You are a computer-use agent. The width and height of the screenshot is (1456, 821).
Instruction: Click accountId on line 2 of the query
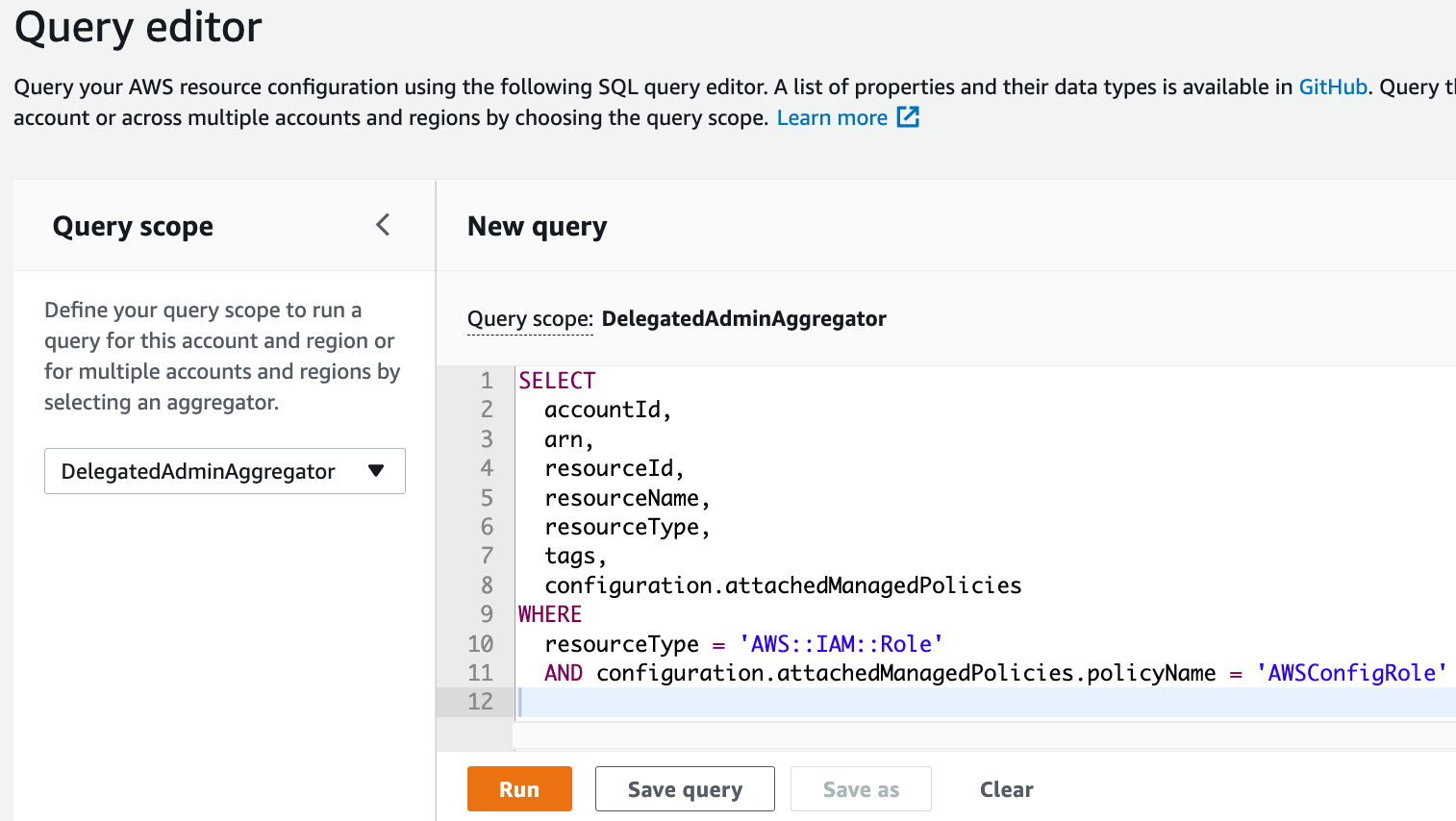[x=605, y=409]
